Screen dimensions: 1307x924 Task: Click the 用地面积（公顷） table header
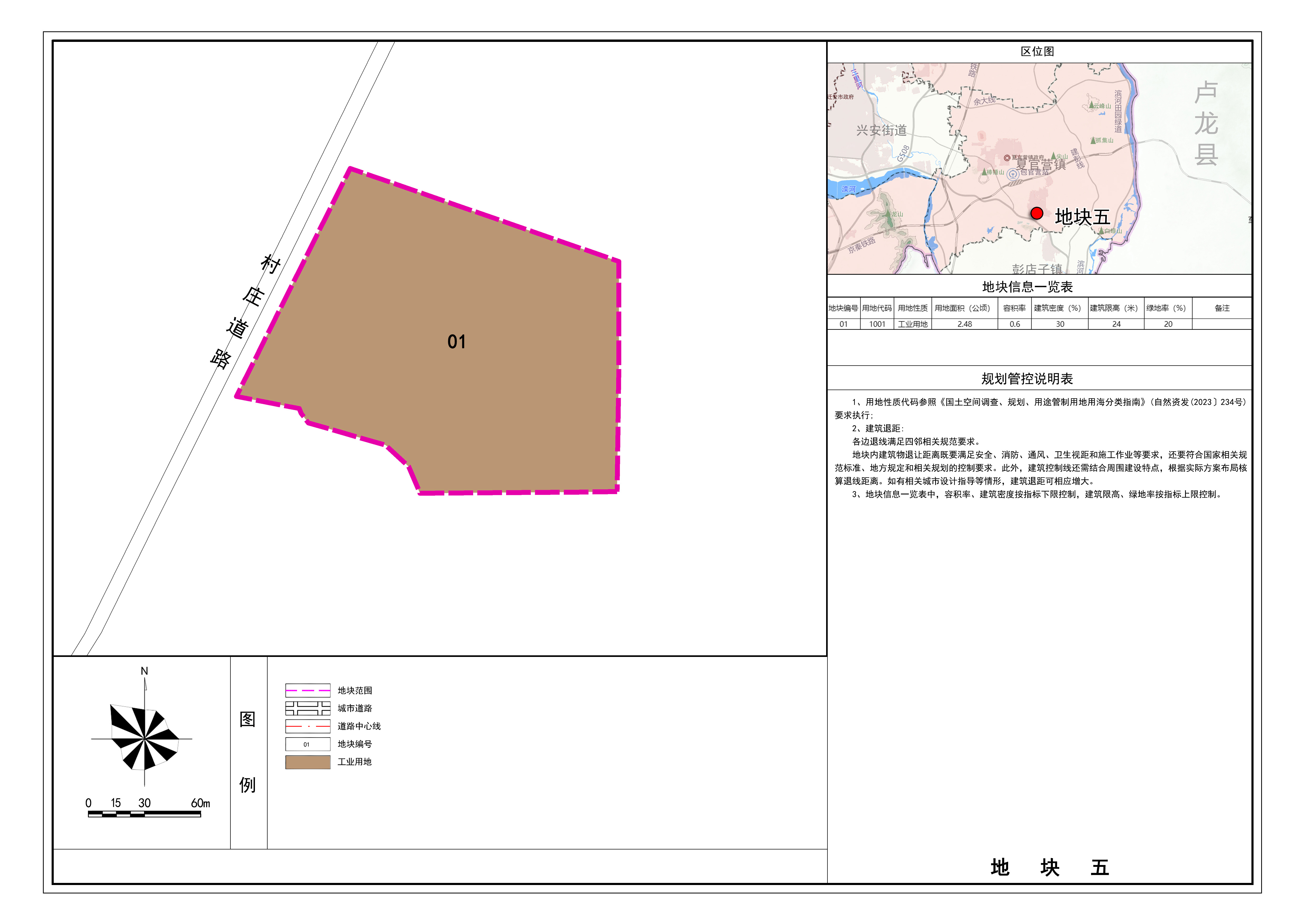click(964, 308)
